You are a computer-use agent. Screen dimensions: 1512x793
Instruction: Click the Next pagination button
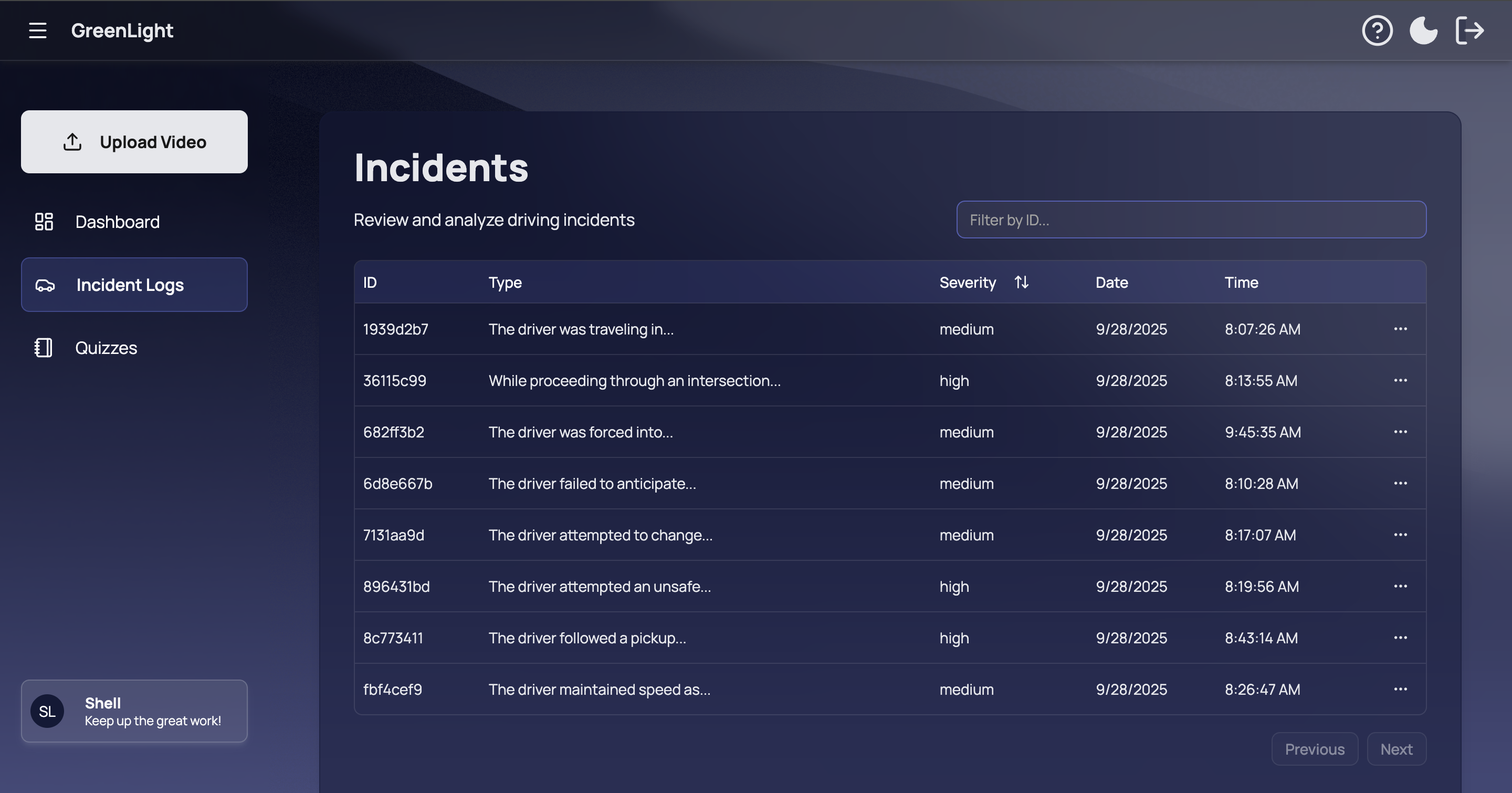pyautogui.click(x=1396, y=749)
